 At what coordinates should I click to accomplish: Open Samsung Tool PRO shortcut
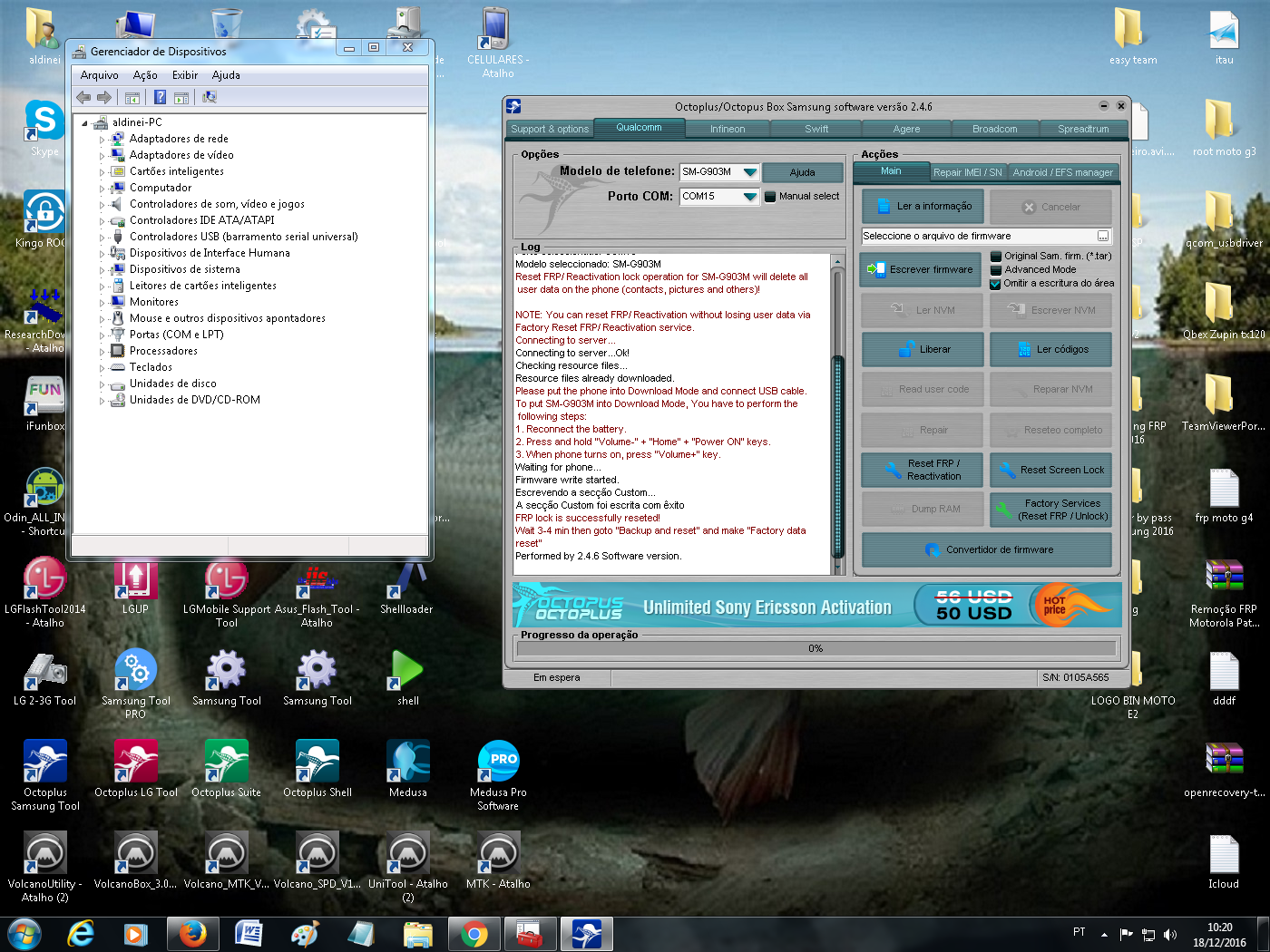pos(136,683)
